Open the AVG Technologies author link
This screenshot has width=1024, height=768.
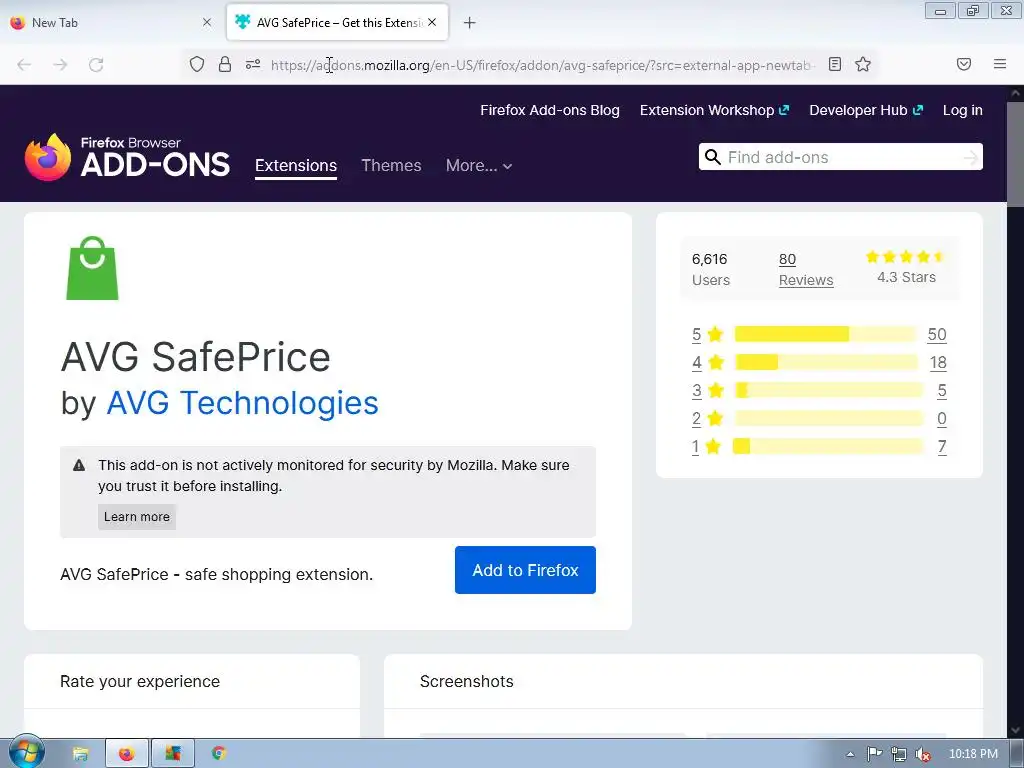coord(242,402)
